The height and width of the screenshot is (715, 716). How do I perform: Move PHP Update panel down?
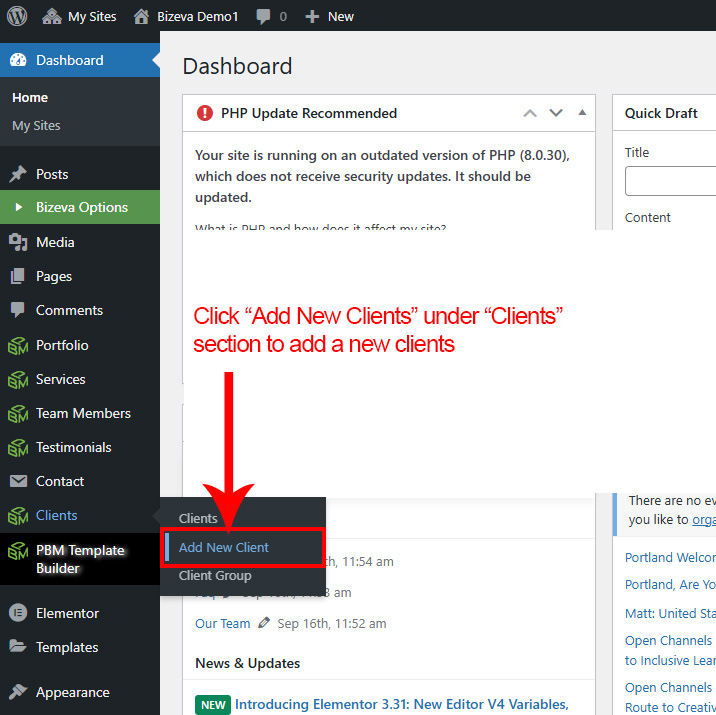pyautogui.click(x=556, y=113)
